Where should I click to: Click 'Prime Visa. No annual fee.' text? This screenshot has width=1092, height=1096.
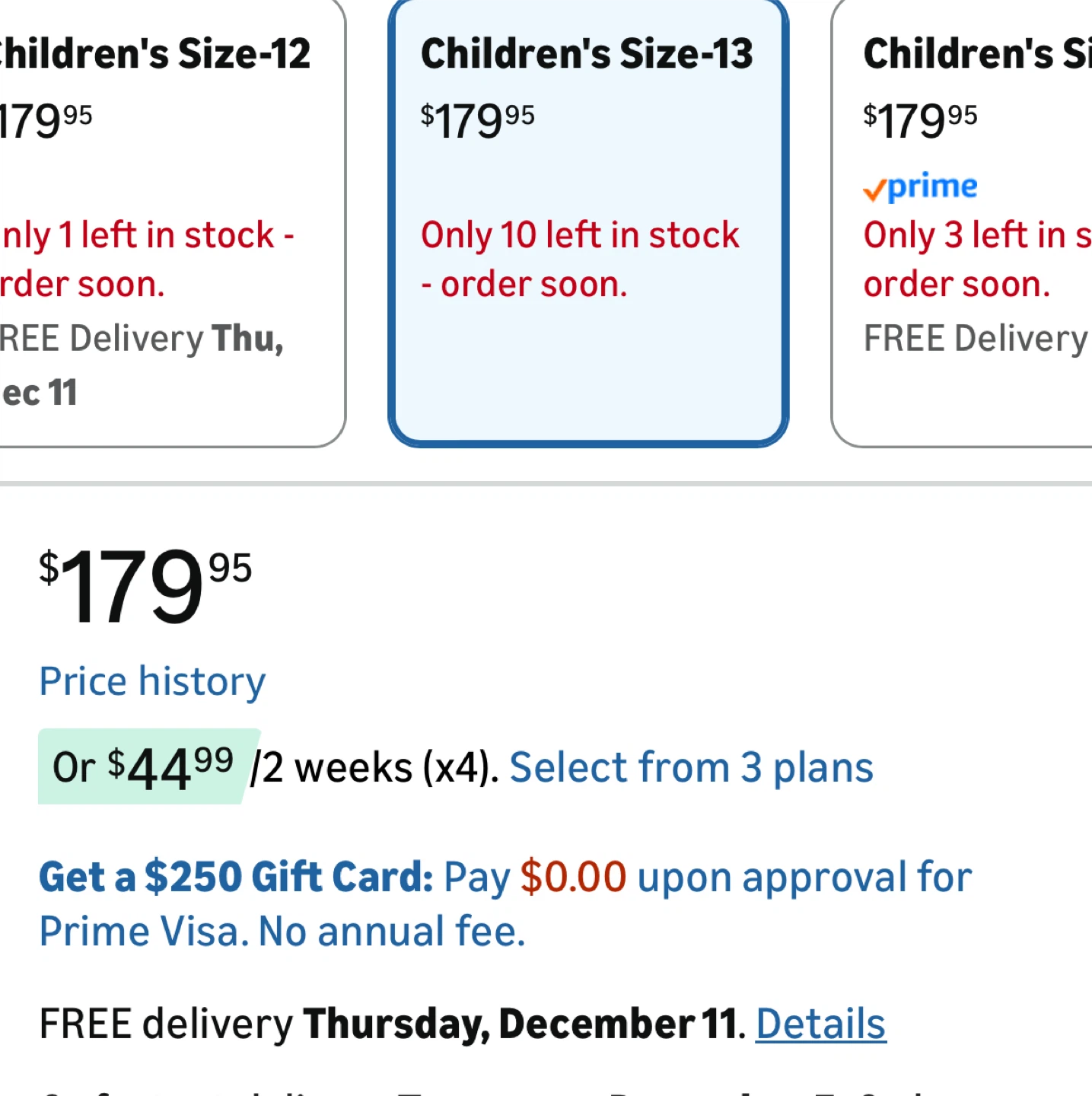click(282, 932)
